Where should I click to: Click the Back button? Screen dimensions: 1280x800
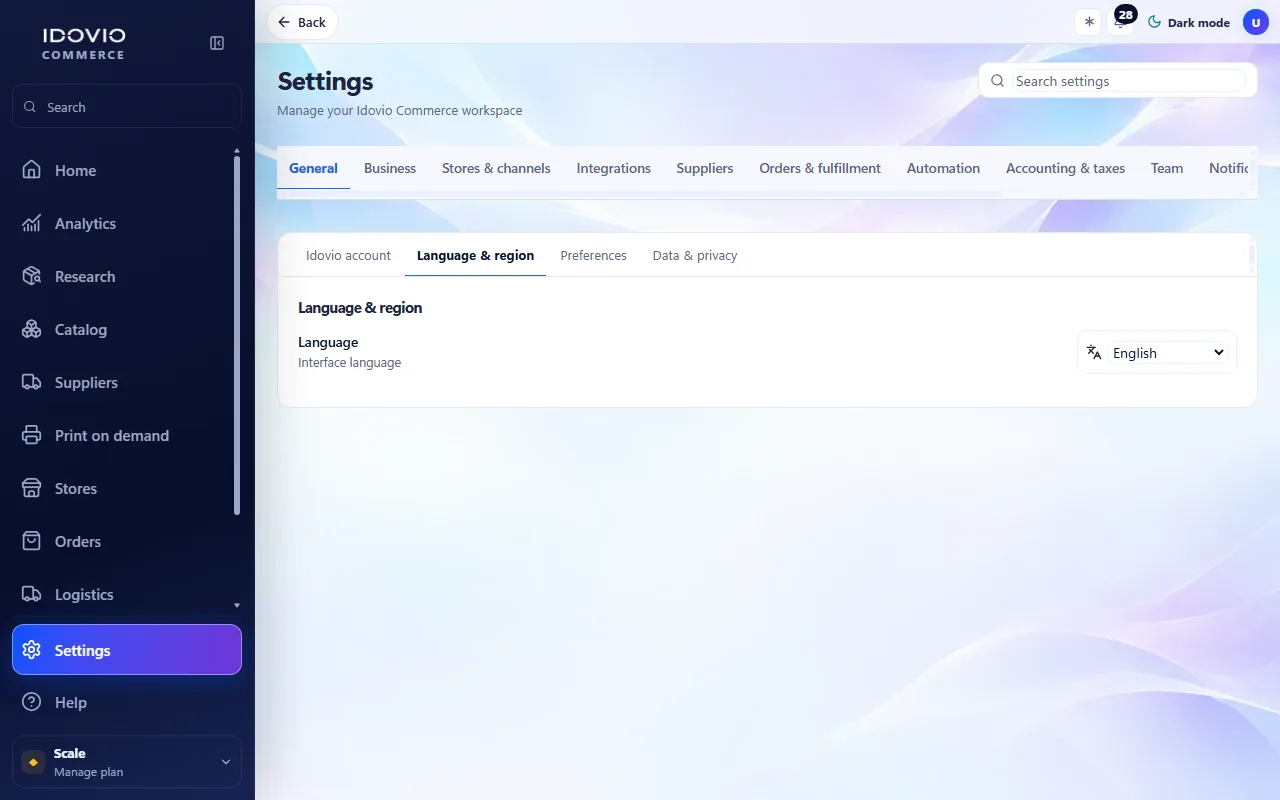pos(302,22)
